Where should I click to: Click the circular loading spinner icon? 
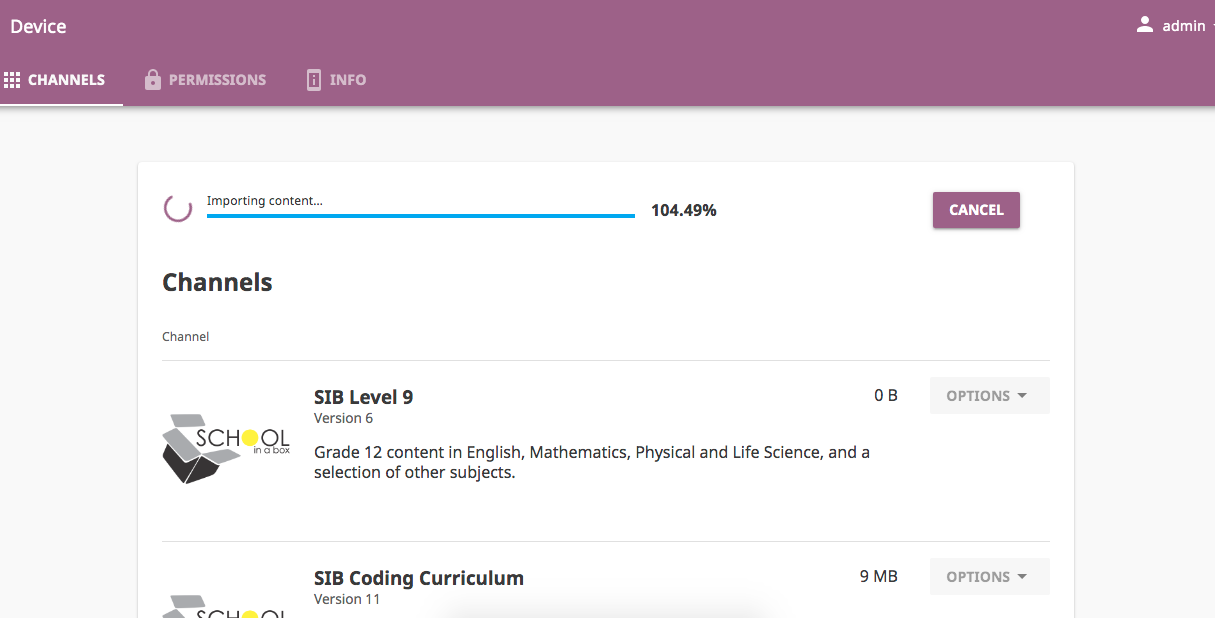(x=178, y=209)
